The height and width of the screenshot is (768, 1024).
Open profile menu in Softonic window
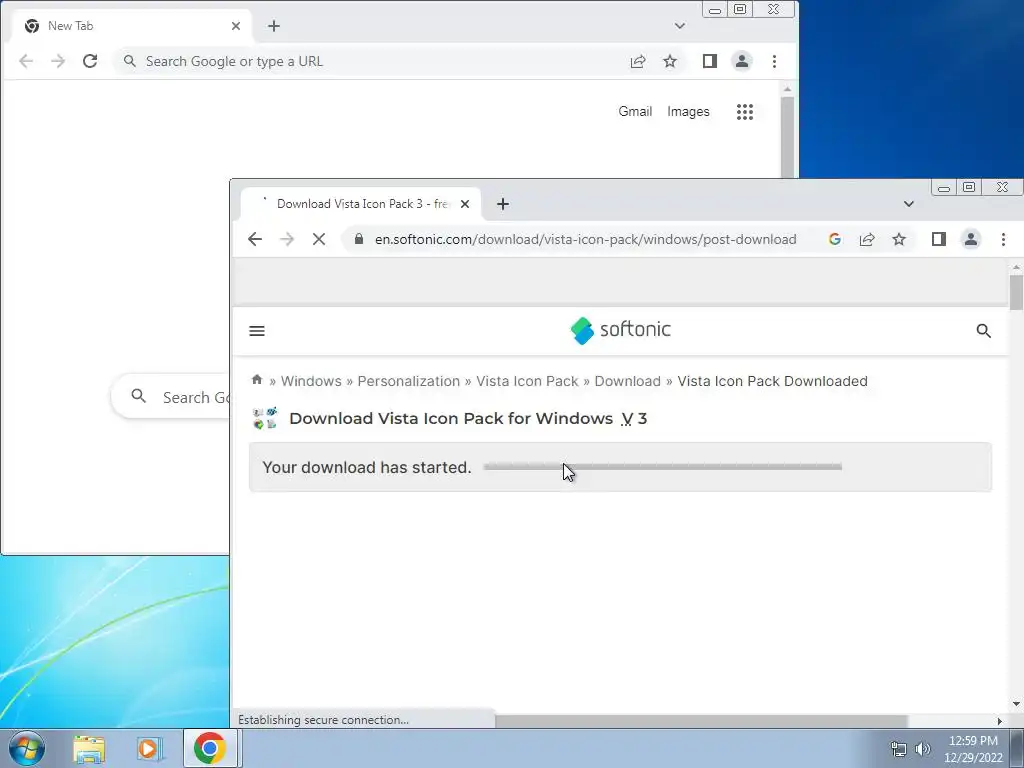[971, 240]
